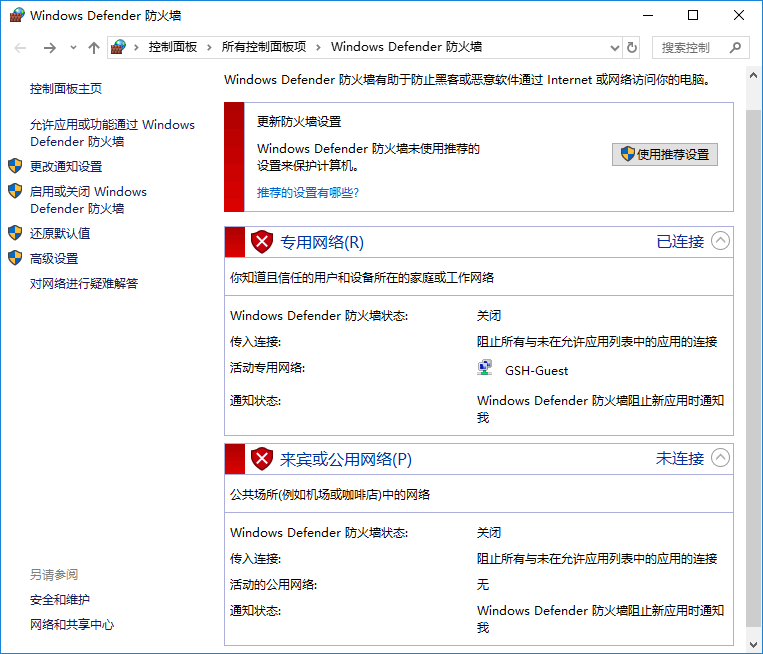Refresh the page with the refresh button
Viewport: 763px width, 654px height.
(632, 48)
